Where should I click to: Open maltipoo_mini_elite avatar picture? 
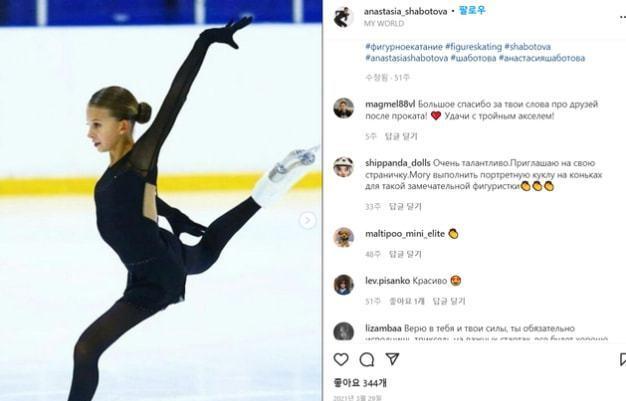tap(343, 238)
